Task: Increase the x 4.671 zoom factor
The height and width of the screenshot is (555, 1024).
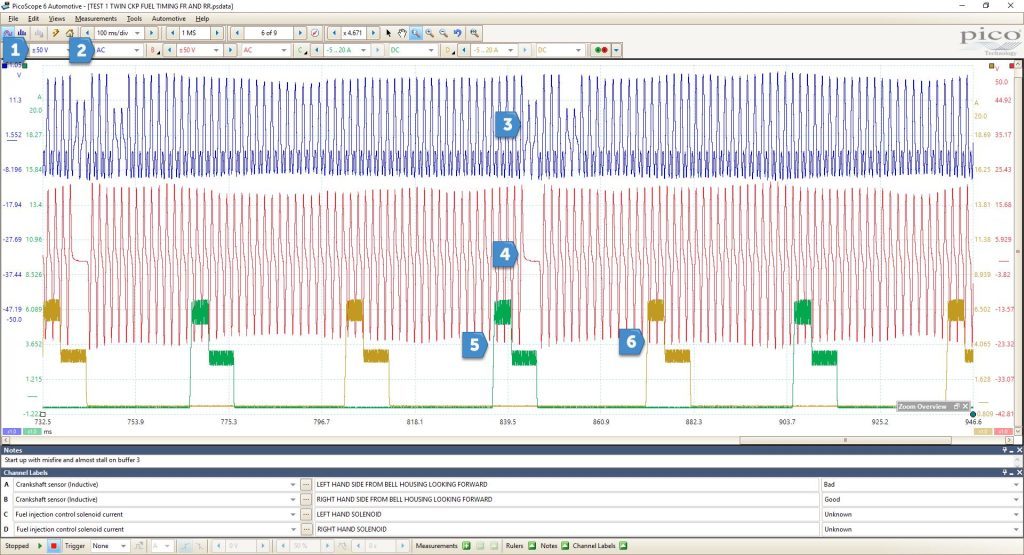Action: [374, 33]
